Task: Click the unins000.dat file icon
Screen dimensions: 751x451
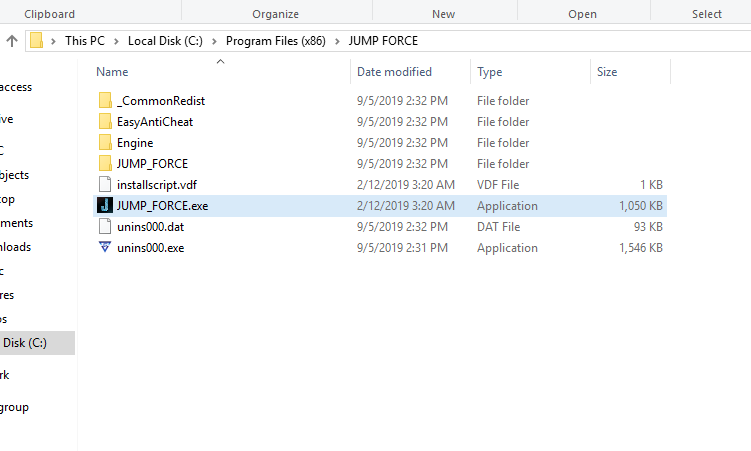Action: click(105, 226)
